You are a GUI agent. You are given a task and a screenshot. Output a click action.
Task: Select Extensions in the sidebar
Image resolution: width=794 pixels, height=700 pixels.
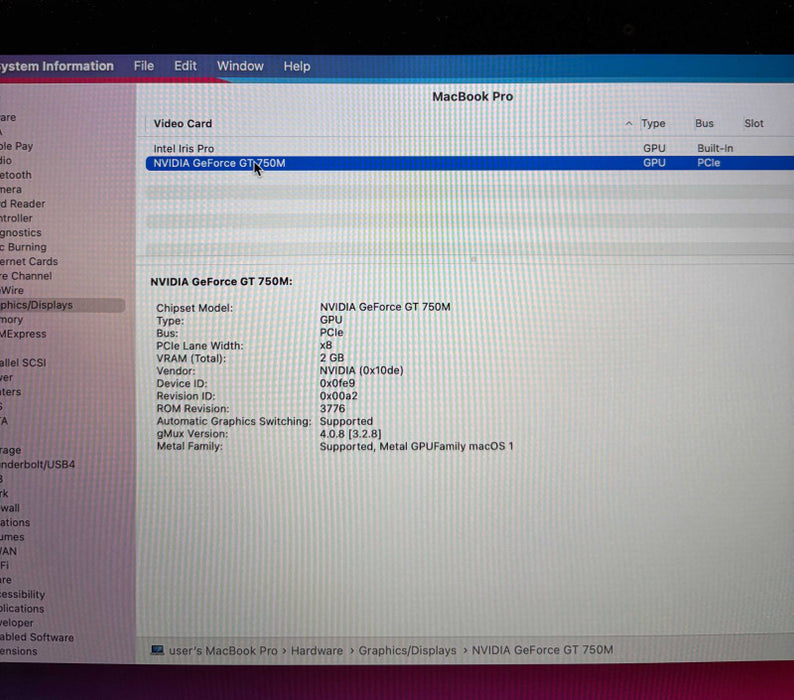[19, 651]
